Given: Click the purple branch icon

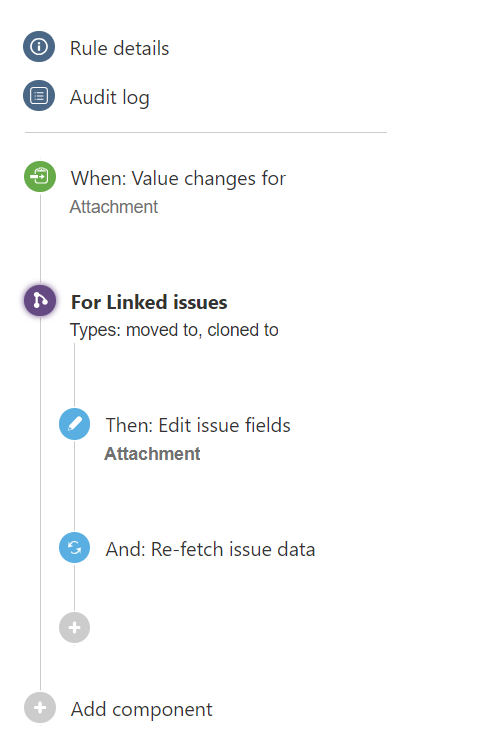Looking at the screenshot, I should (40, 300).
